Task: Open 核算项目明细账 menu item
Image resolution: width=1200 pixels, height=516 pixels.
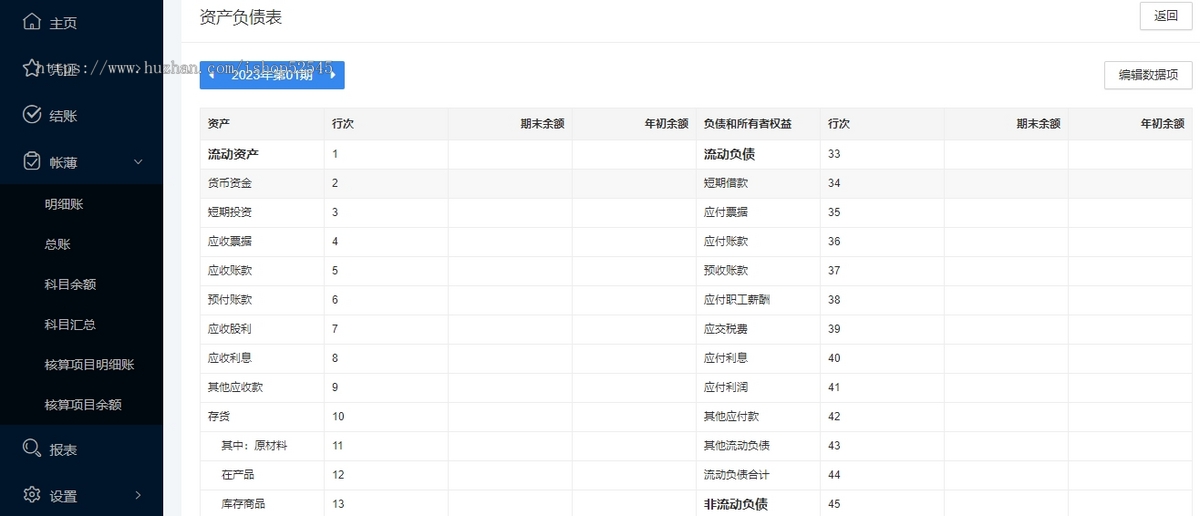Action: 89,364
